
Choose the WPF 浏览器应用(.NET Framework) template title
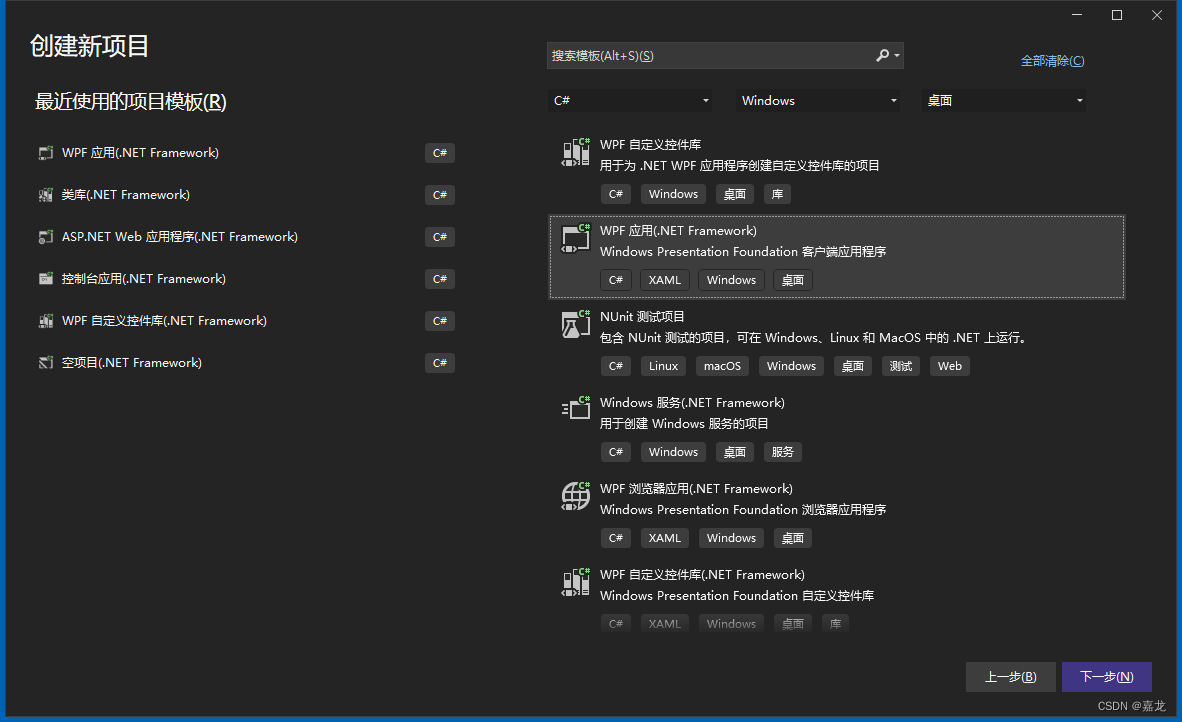coord(697,488)
